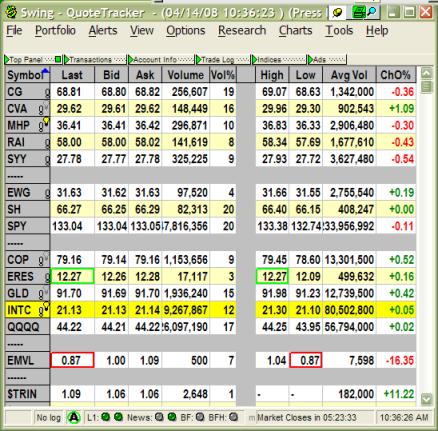Click the g icon in EWG row
The image size is (438, 431).
[47, 193]
